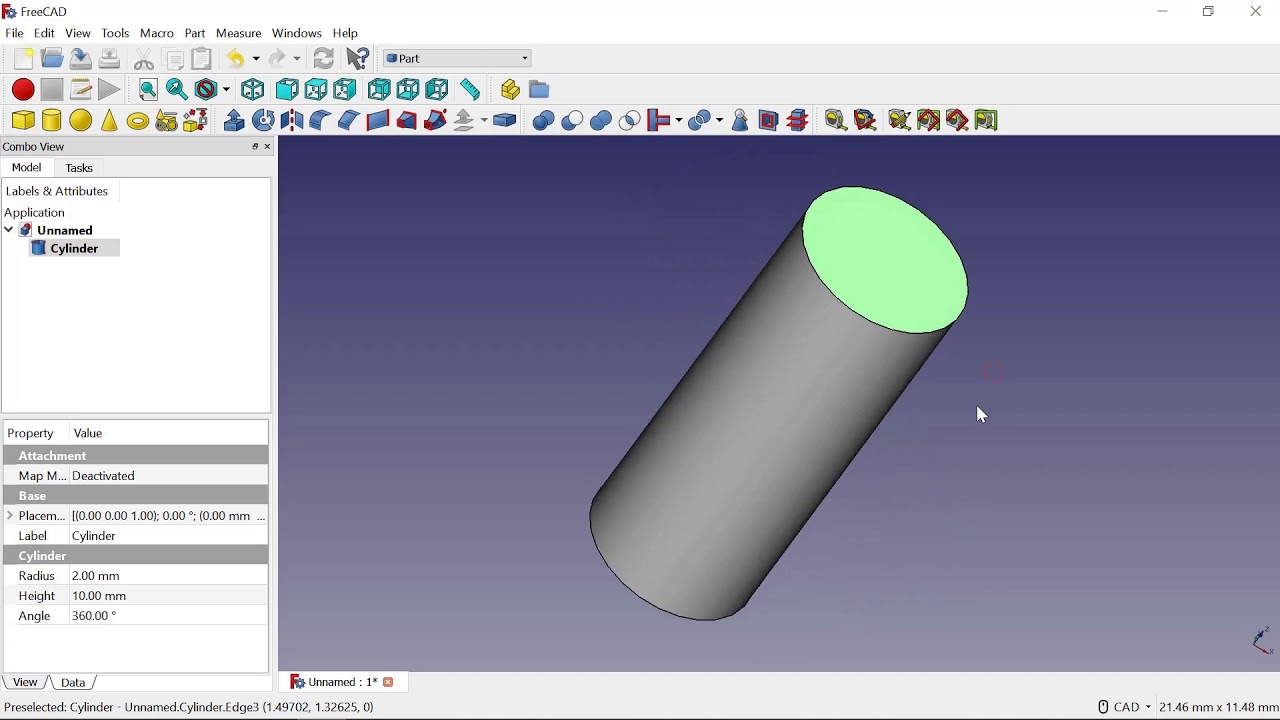Apply Fillet to edges

pyautogui.click(x=321, y=121)
